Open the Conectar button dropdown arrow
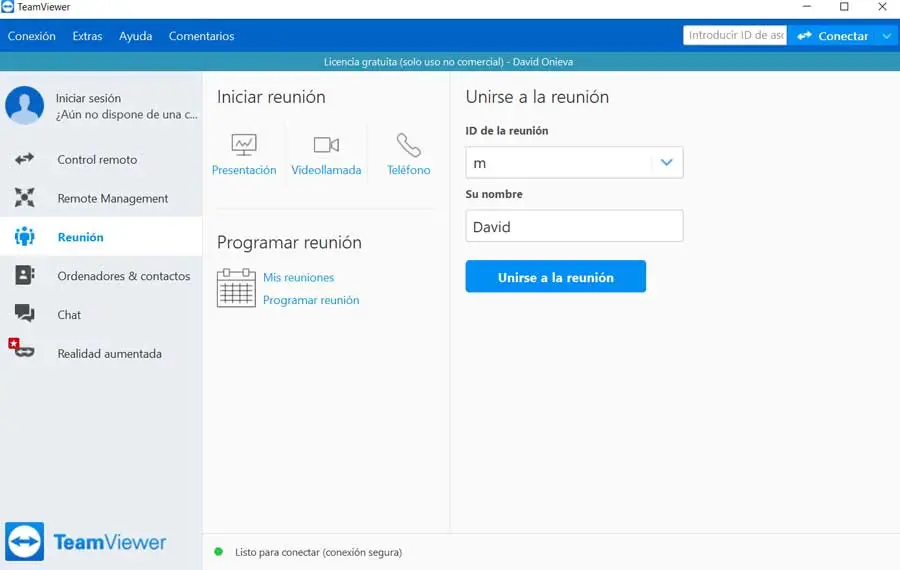The width and height of the screenshot is (900, 570). [887, 36]
